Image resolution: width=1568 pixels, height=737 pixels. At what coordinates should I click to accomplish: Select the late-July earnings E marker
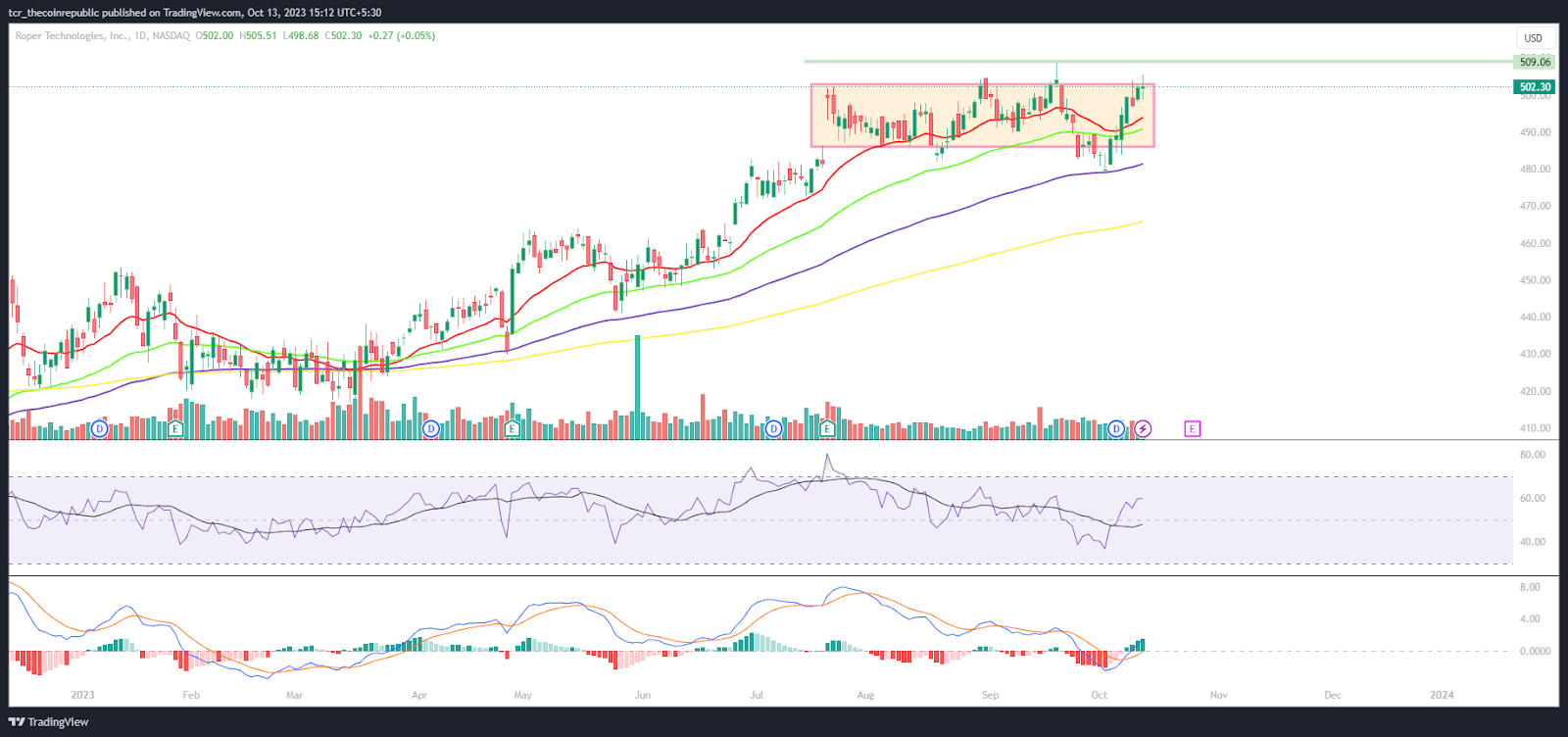(x=827, y=428)
